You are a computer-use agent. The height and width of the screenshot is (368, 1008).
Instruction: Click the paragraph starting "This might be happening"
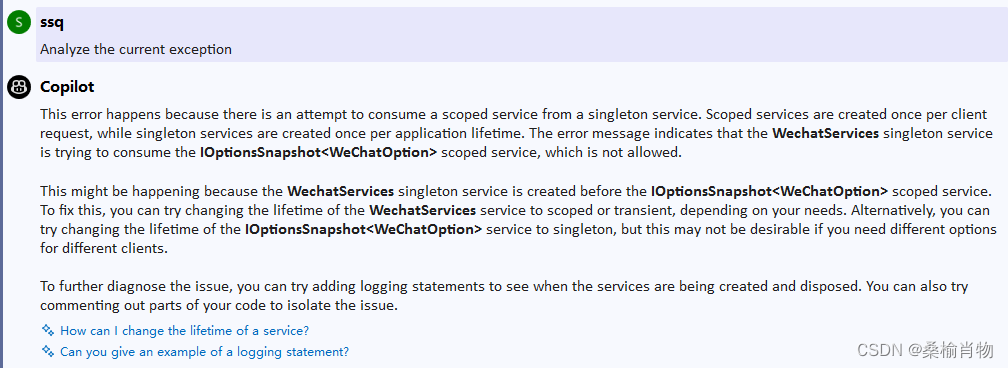518,219
